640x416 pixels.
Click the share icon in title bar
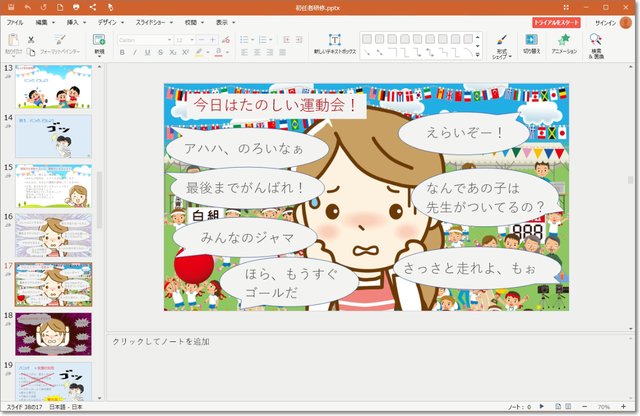(x=92, y=7)
